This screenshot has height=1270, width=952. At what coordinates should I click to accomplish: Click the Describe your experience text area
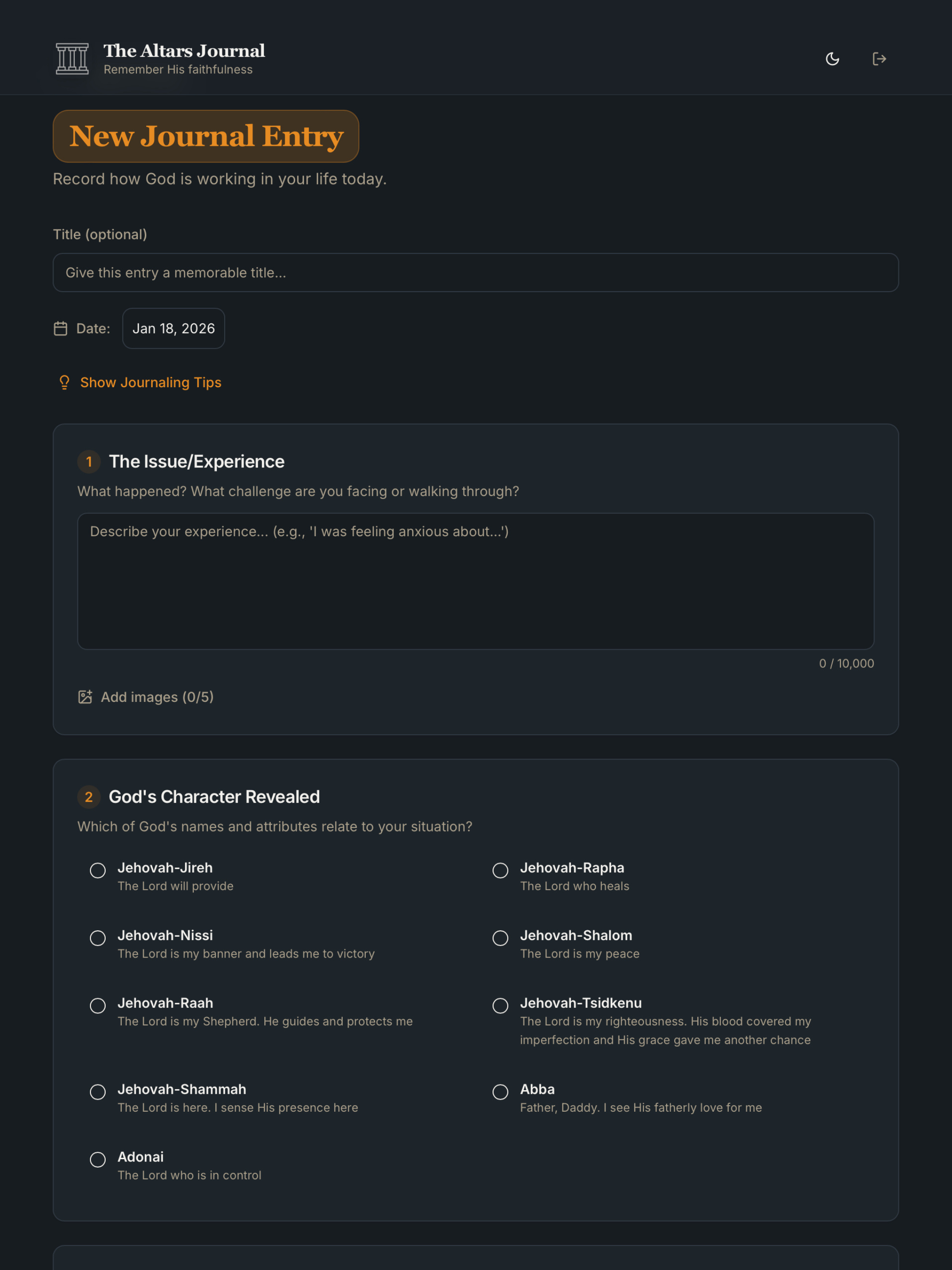(x=476, y=581)
